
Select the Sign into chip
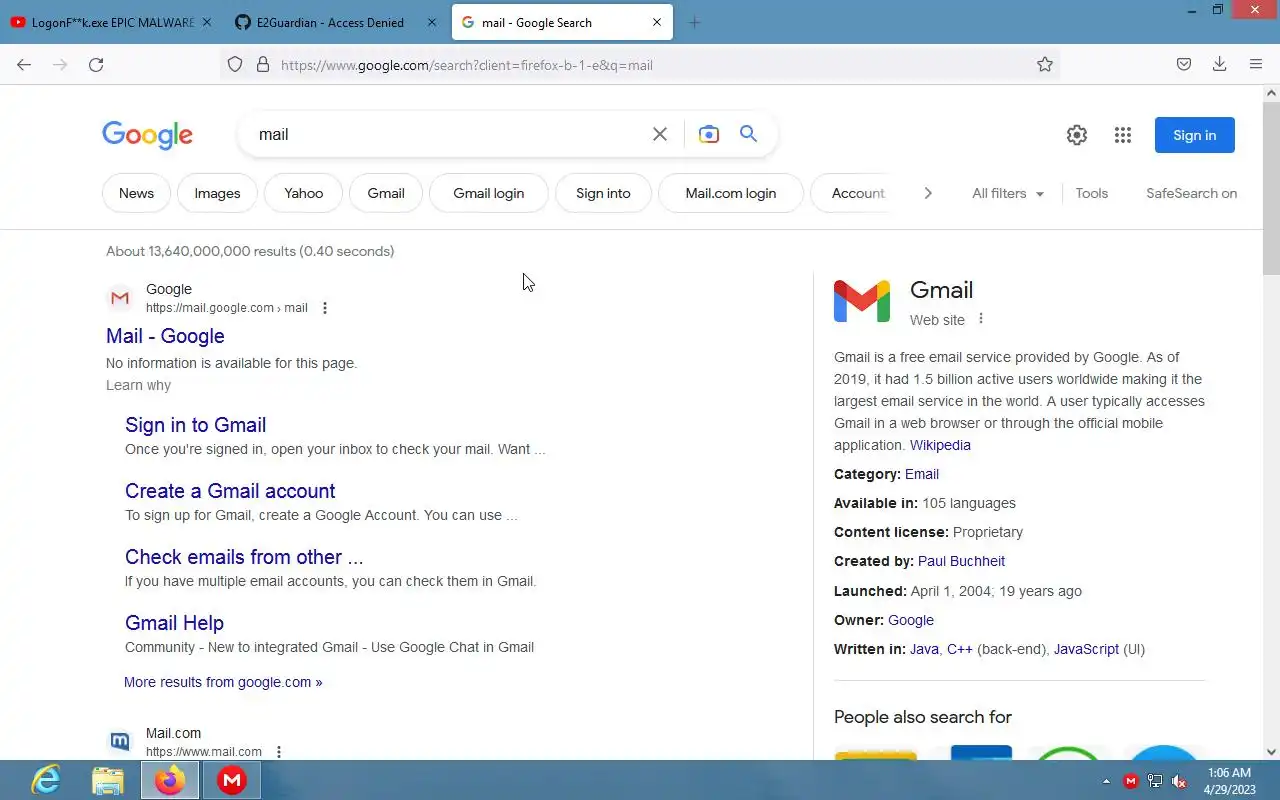603,193
